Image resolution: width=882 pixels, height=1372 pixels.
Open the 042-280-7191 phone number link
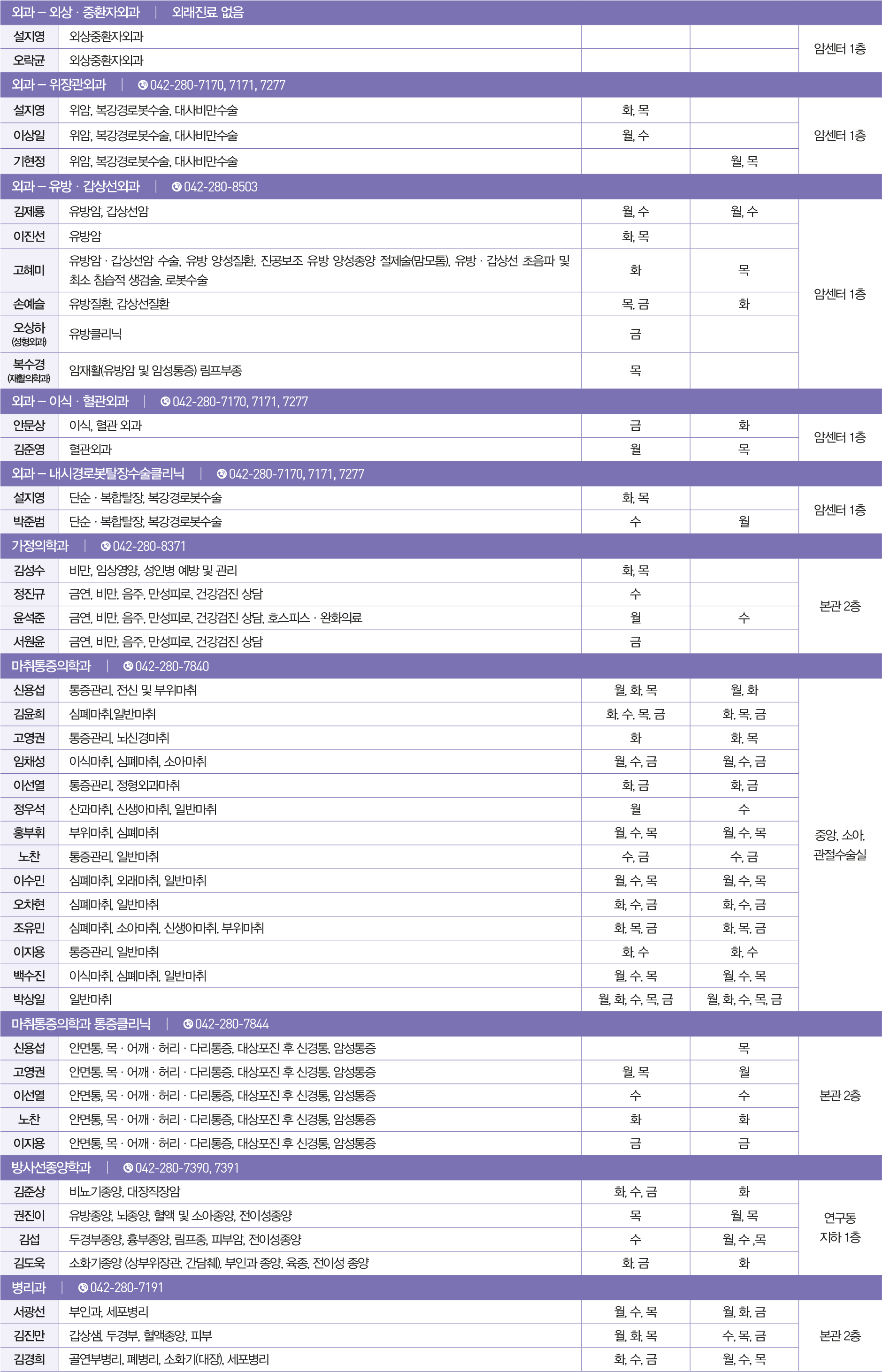tap(127, 1288)
